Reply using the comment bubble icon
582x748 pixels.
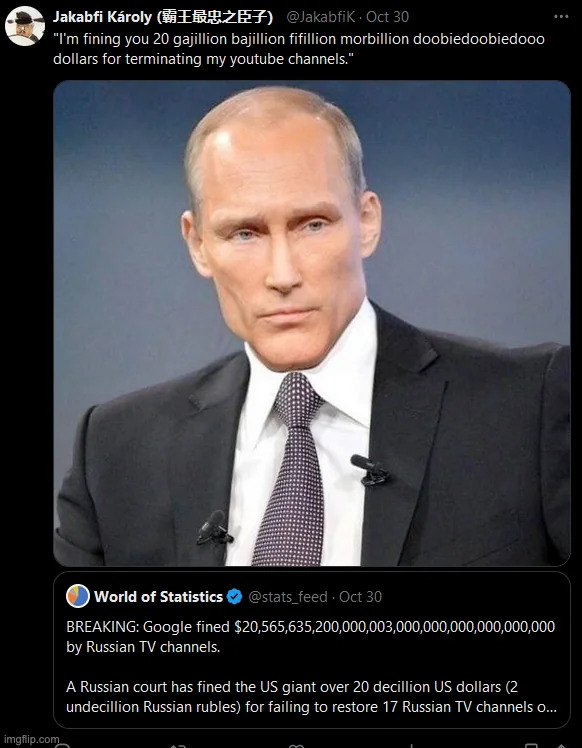(62, 746)
